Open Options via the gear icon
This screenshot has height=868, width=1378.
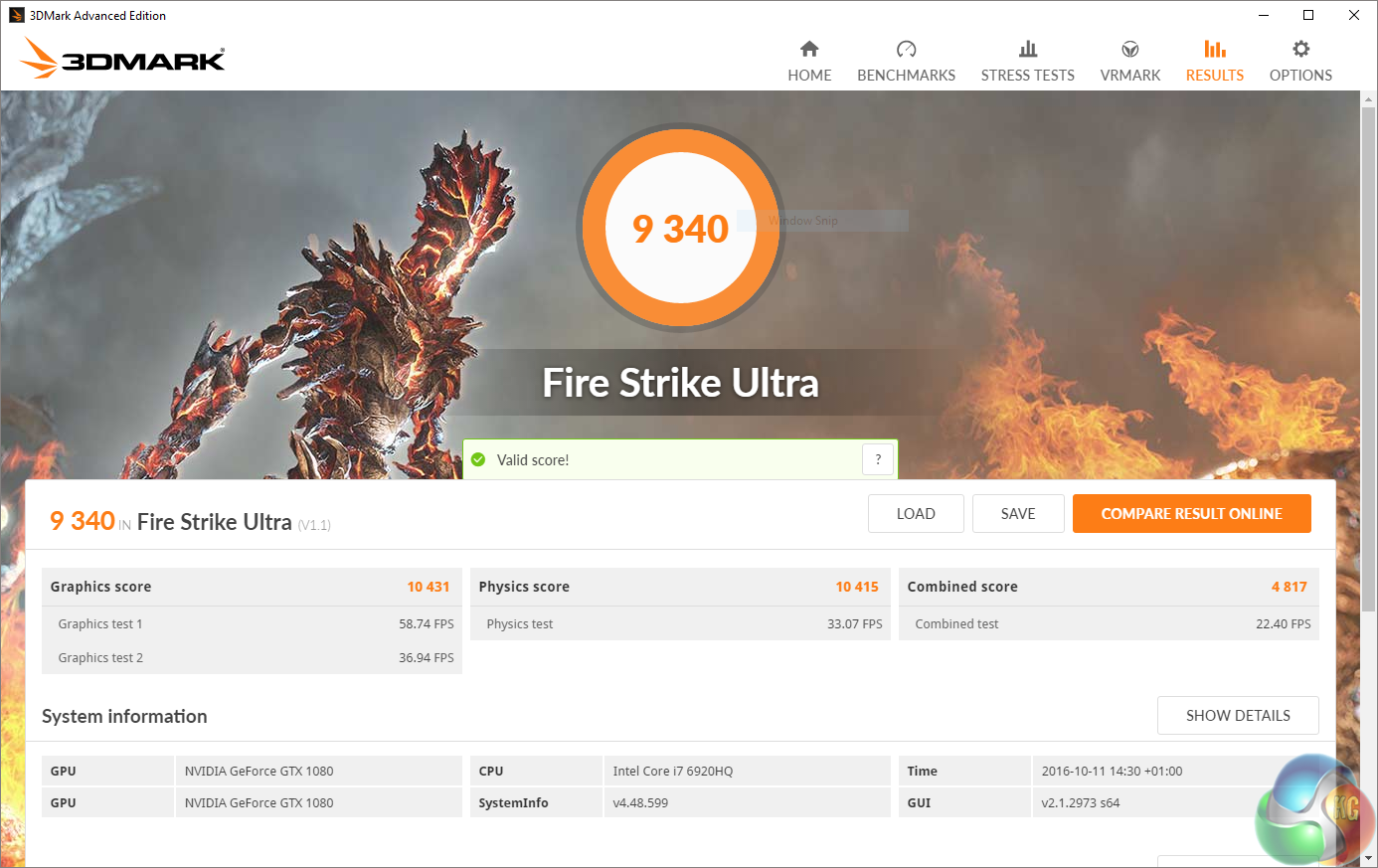point(1300,49)
